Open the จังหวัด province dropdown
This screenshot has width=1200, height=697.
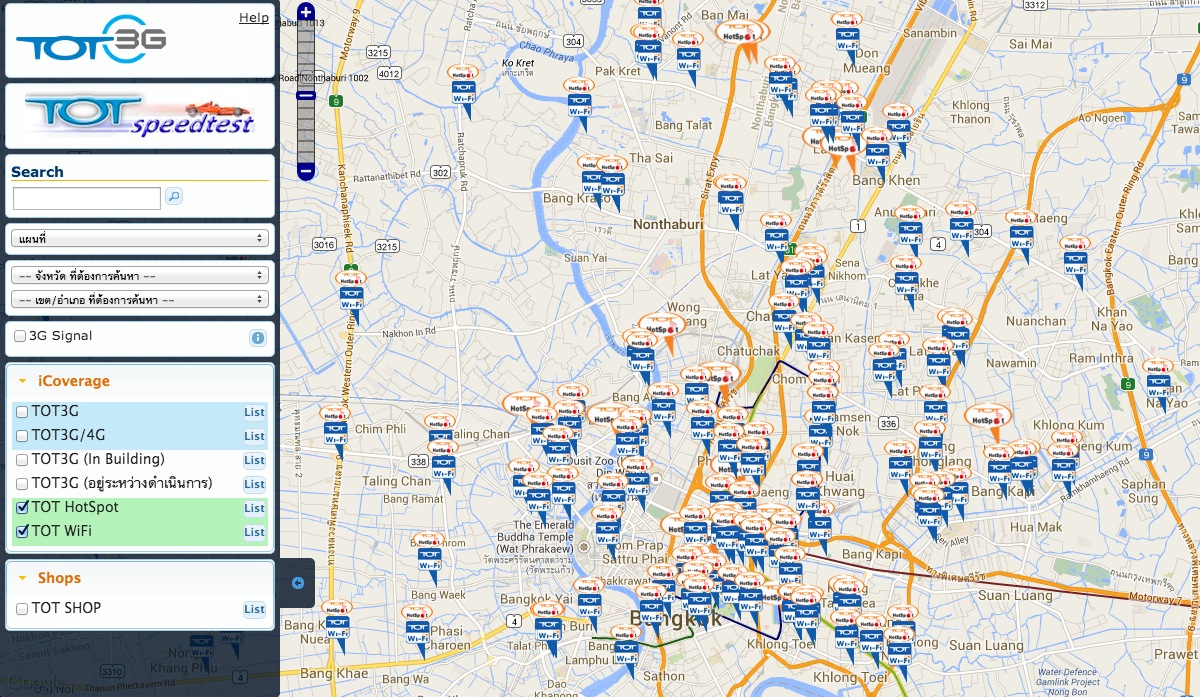pos(140,275)
